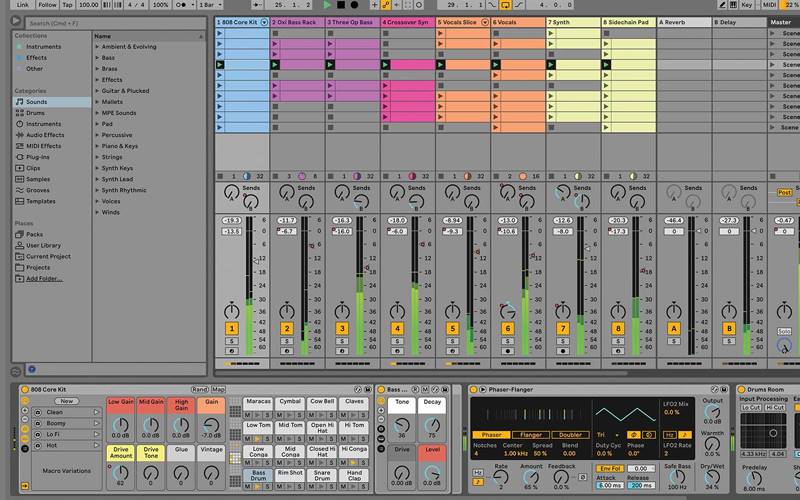This screenshot has height=500, width=800.
Task: Launch first clip in 808 Core Kit track
Action: pos(220,33)
